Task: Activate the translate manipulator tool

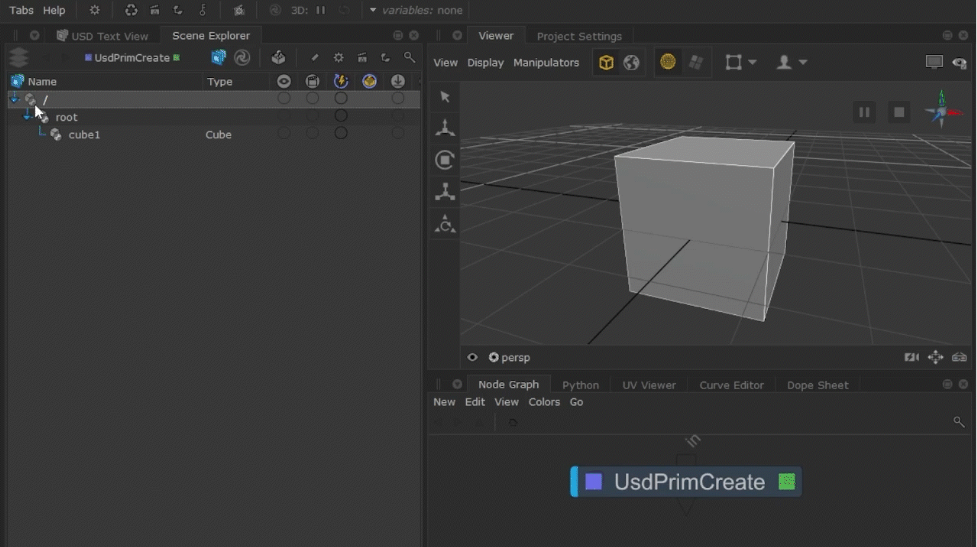Action: click(x=445, y=128)
